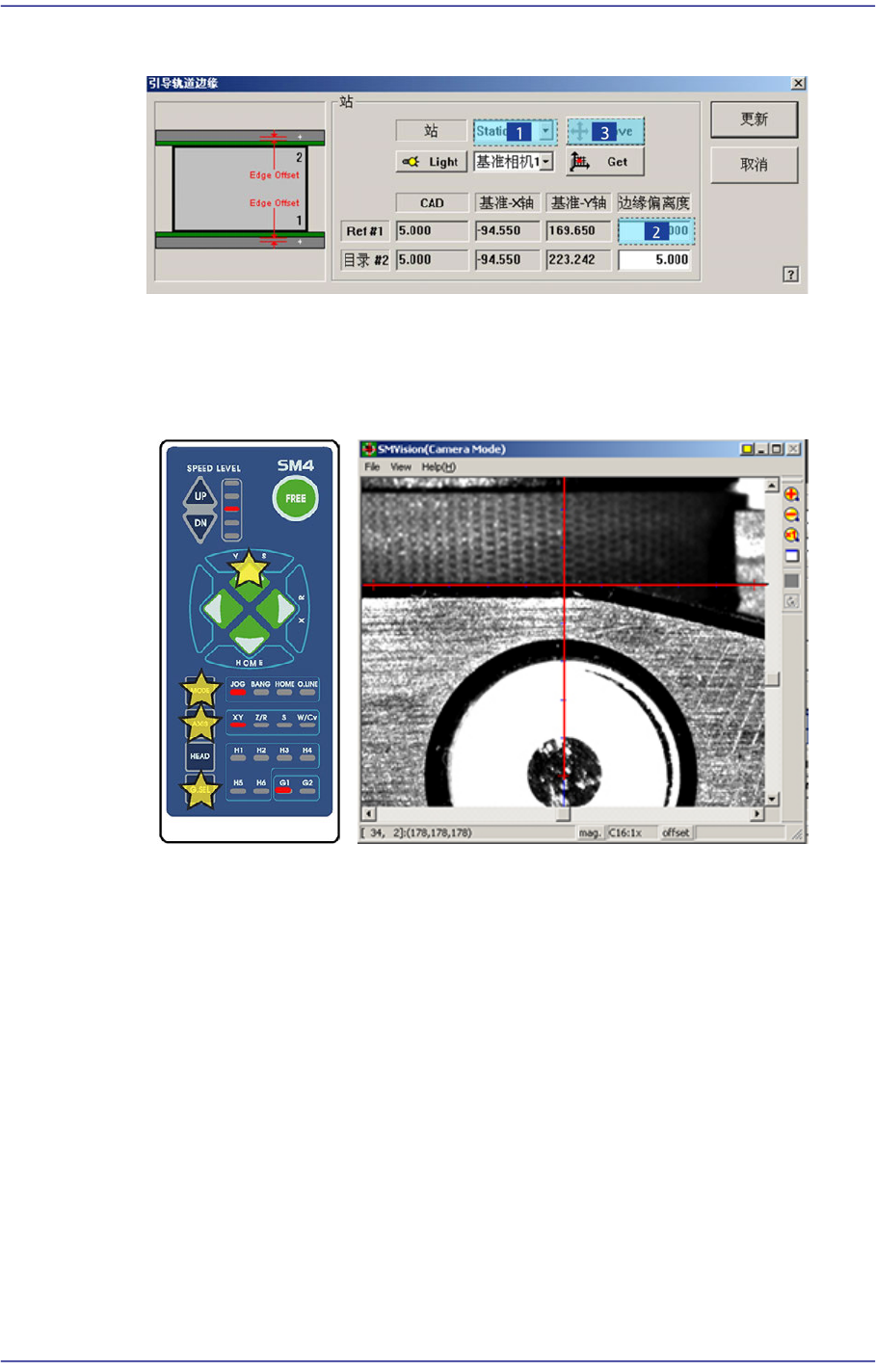Click the SMVision app icon in title bar
Screen dimensions: 876x1372
tap(368, 449)
